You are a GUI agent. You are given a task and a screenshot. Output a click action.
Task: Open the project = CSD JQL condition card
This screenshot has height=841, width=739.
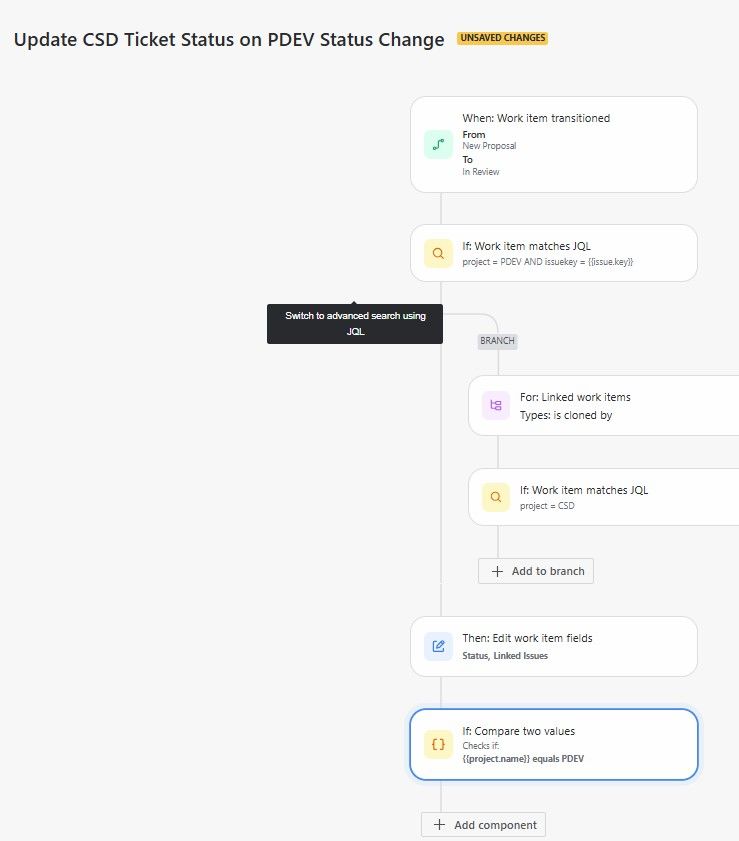pyautogui.click(x=604, y=497)
